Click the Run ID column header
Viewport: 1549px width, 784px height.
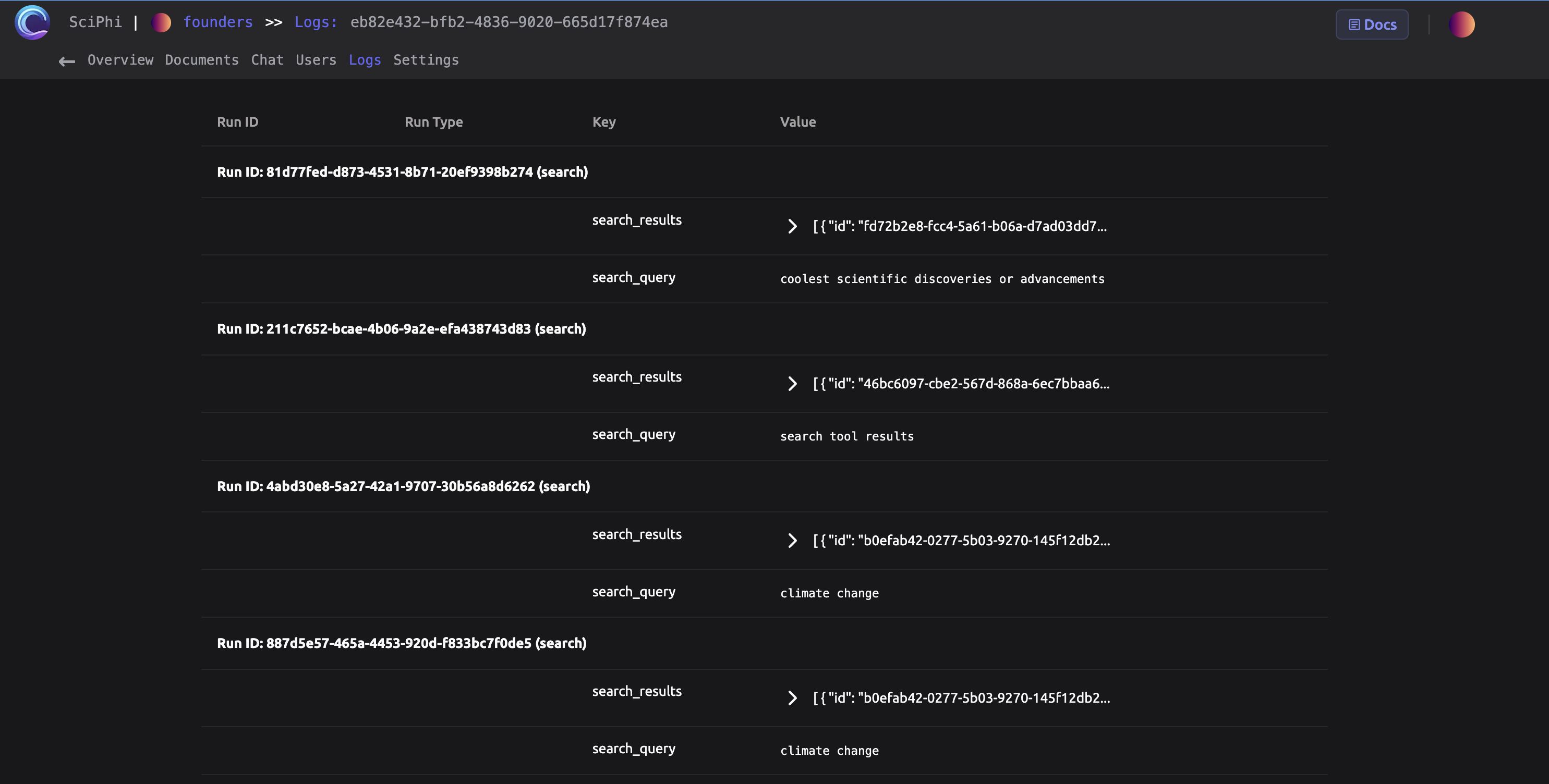237,122
